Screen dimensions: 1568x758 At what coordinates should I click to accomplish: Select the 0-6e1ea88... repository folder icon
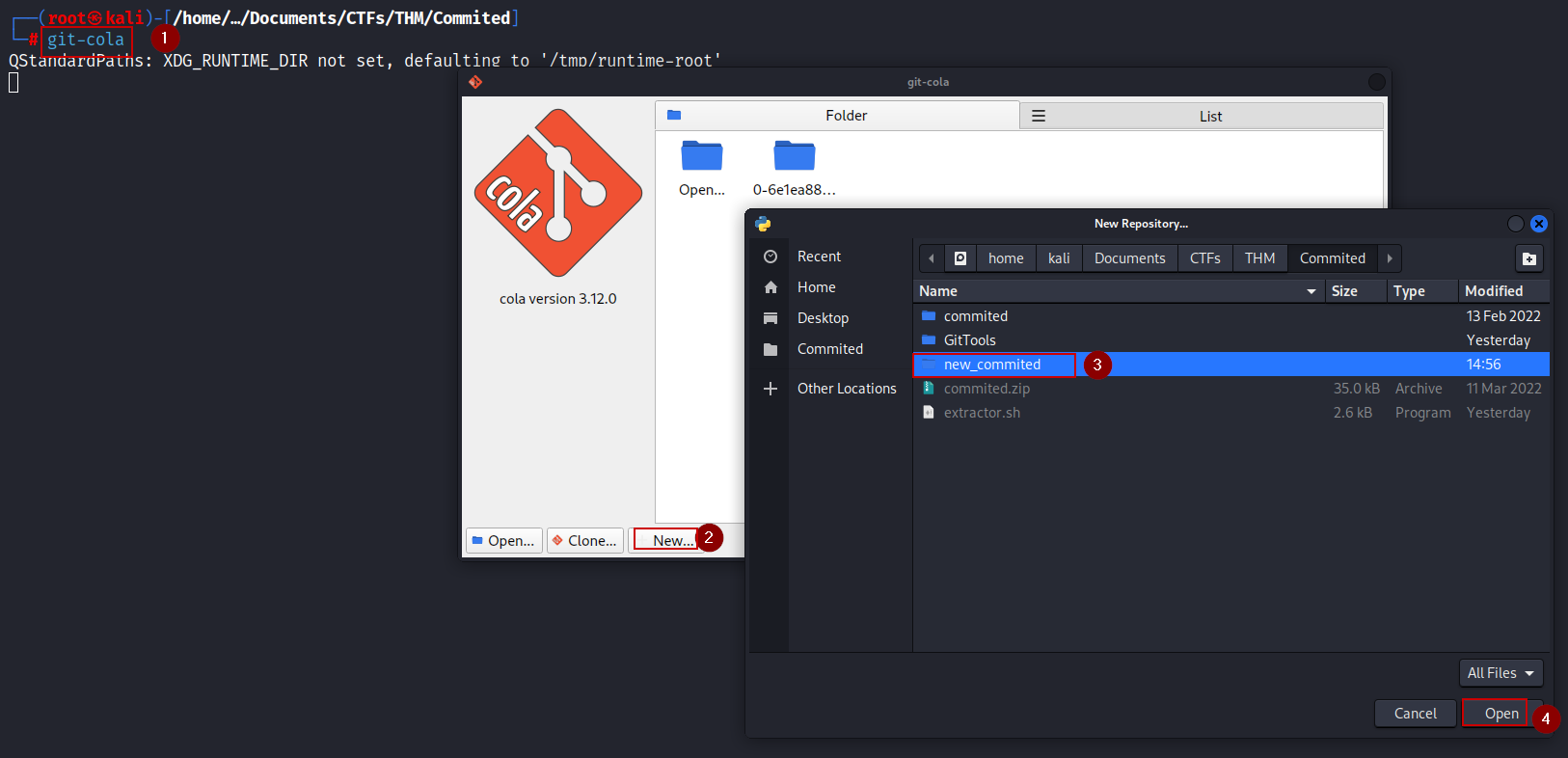pos(795,156)
